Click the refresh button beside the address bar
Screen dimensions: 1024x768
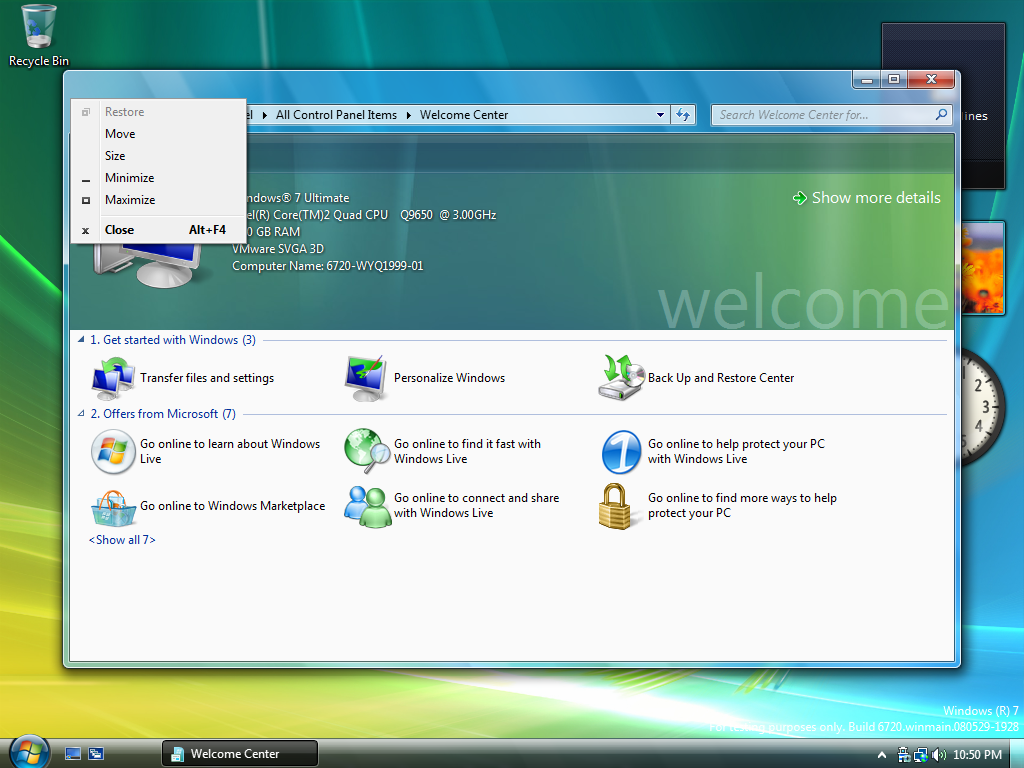point(683,115)
